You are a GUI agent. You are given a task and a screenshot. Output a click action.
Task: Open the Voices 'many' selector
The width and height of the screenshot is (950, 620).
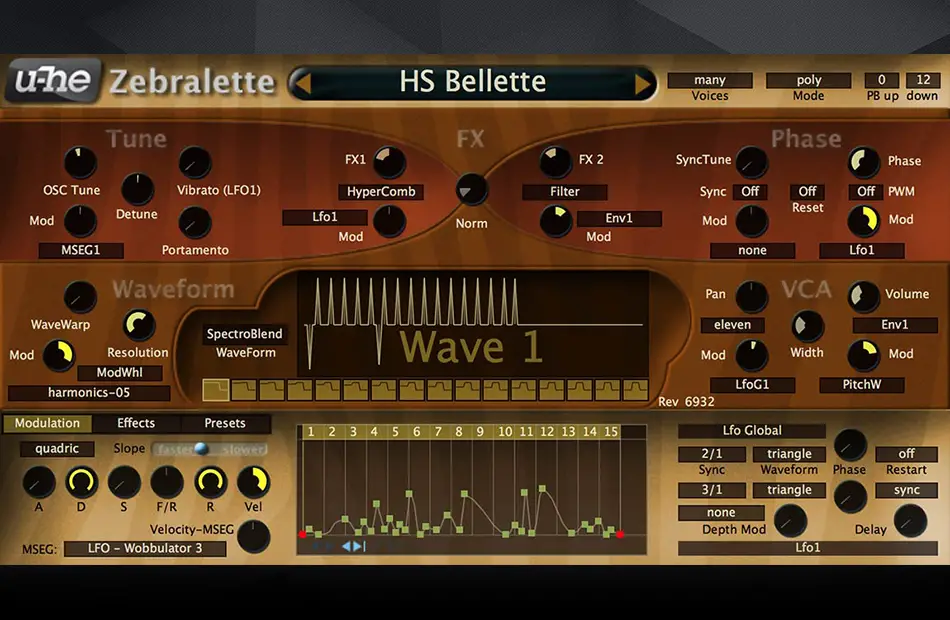coord(709,80)
